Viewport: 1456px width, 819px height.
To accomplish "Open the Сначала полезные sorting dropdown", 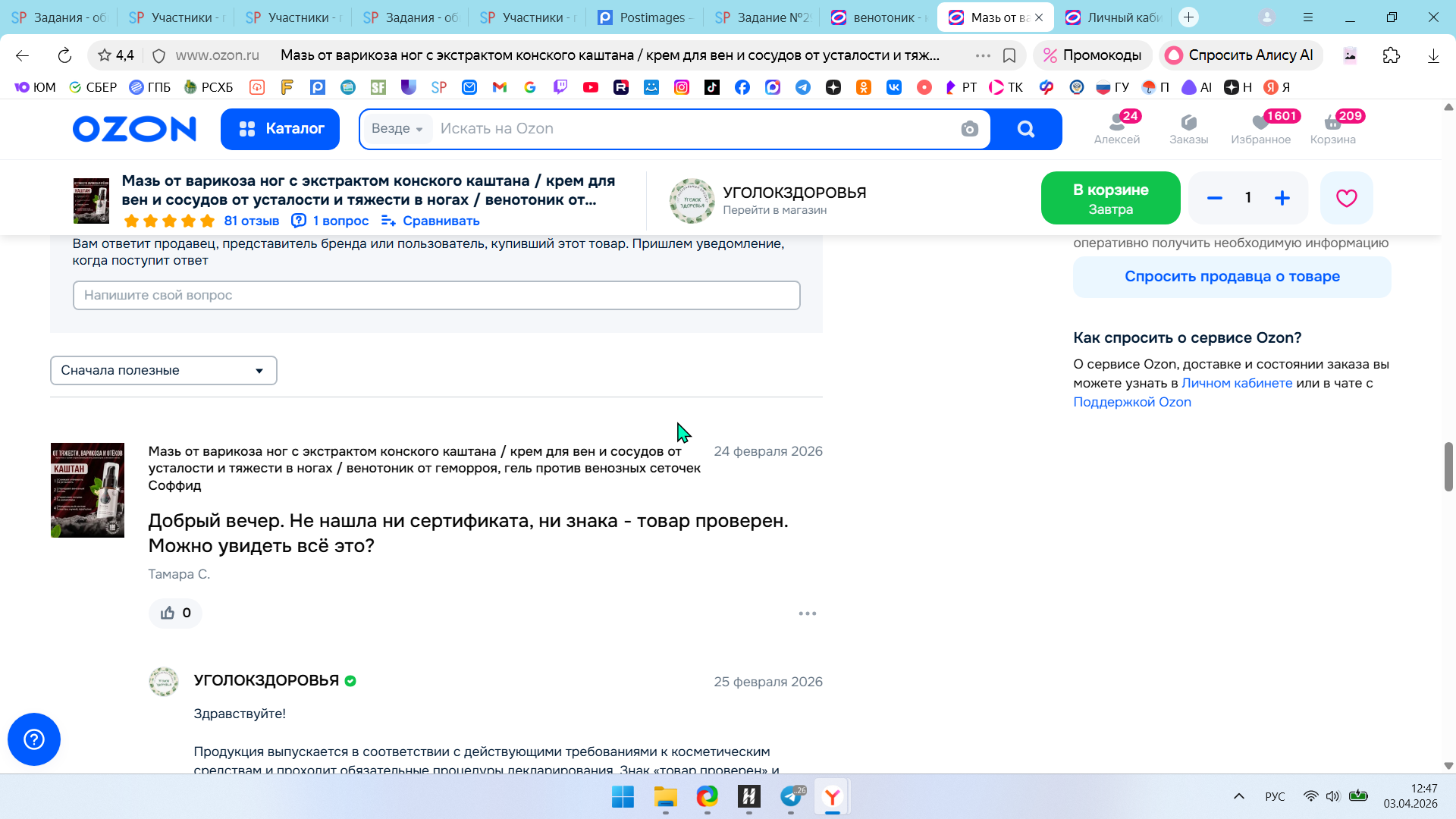I will [163, 370].
